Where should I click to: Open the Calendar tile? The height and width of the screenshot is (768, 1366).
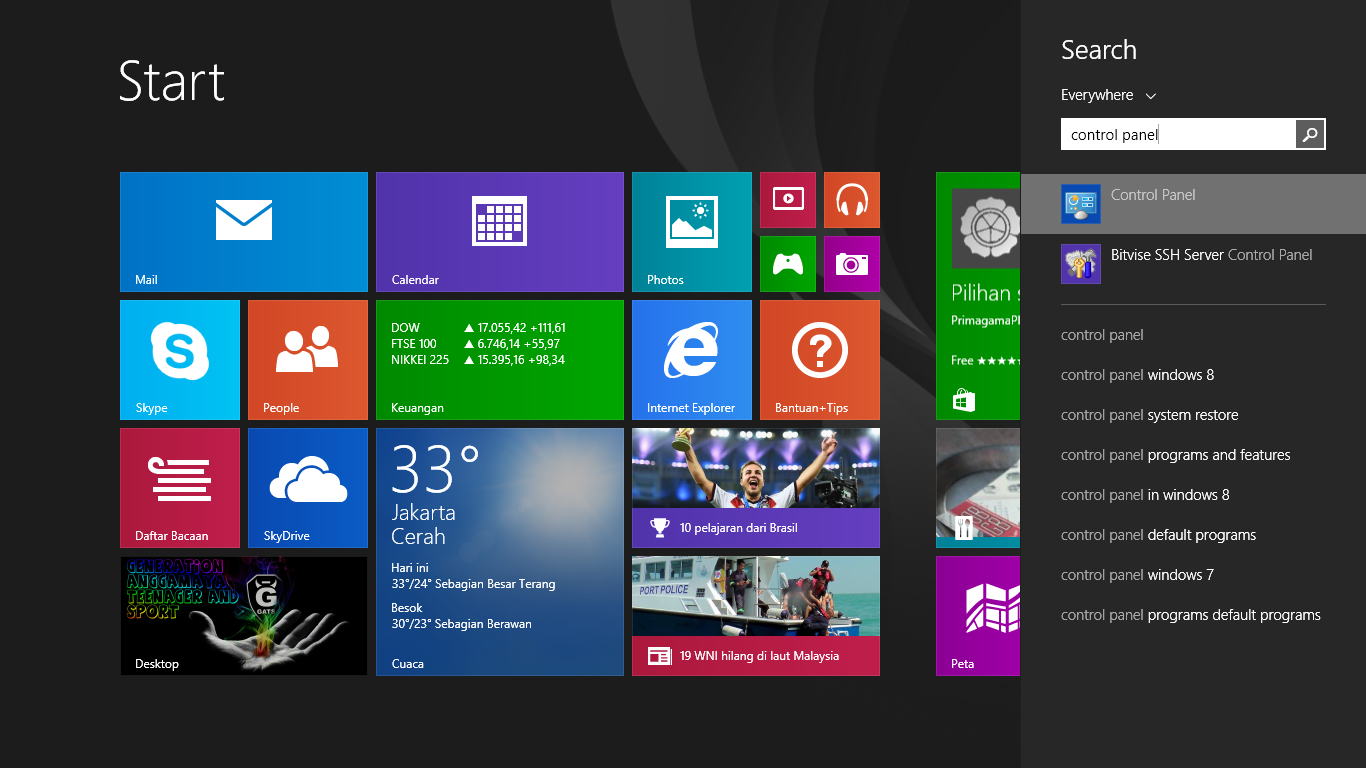(500, 232)
